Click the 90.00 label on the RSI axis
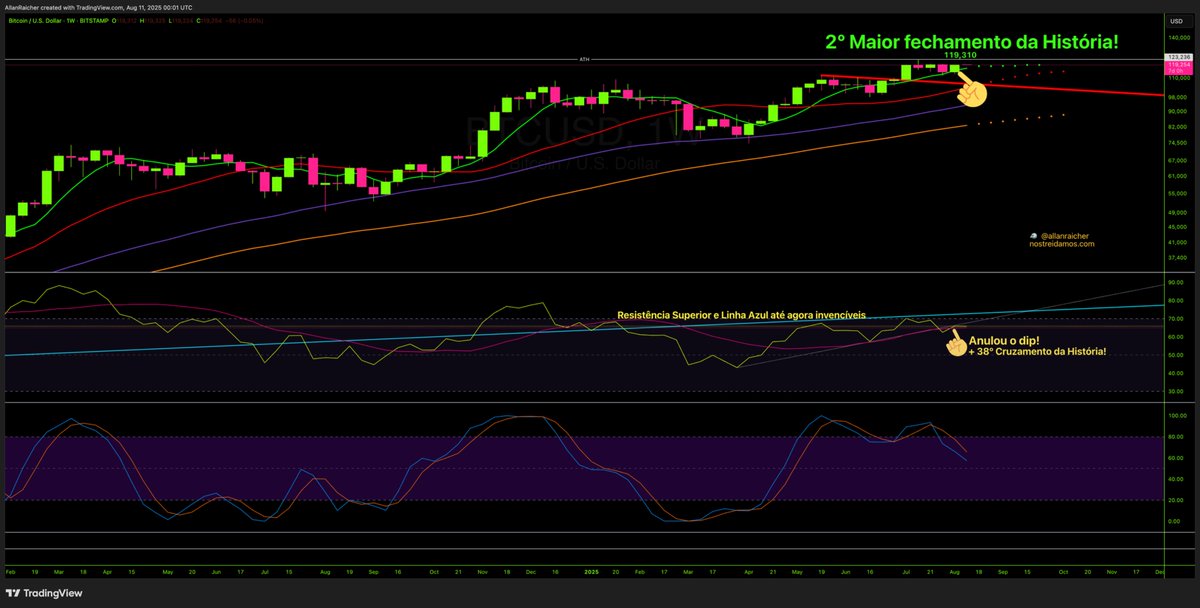The height and width of the screenshot is (608, 1200). click(1175, 283)
